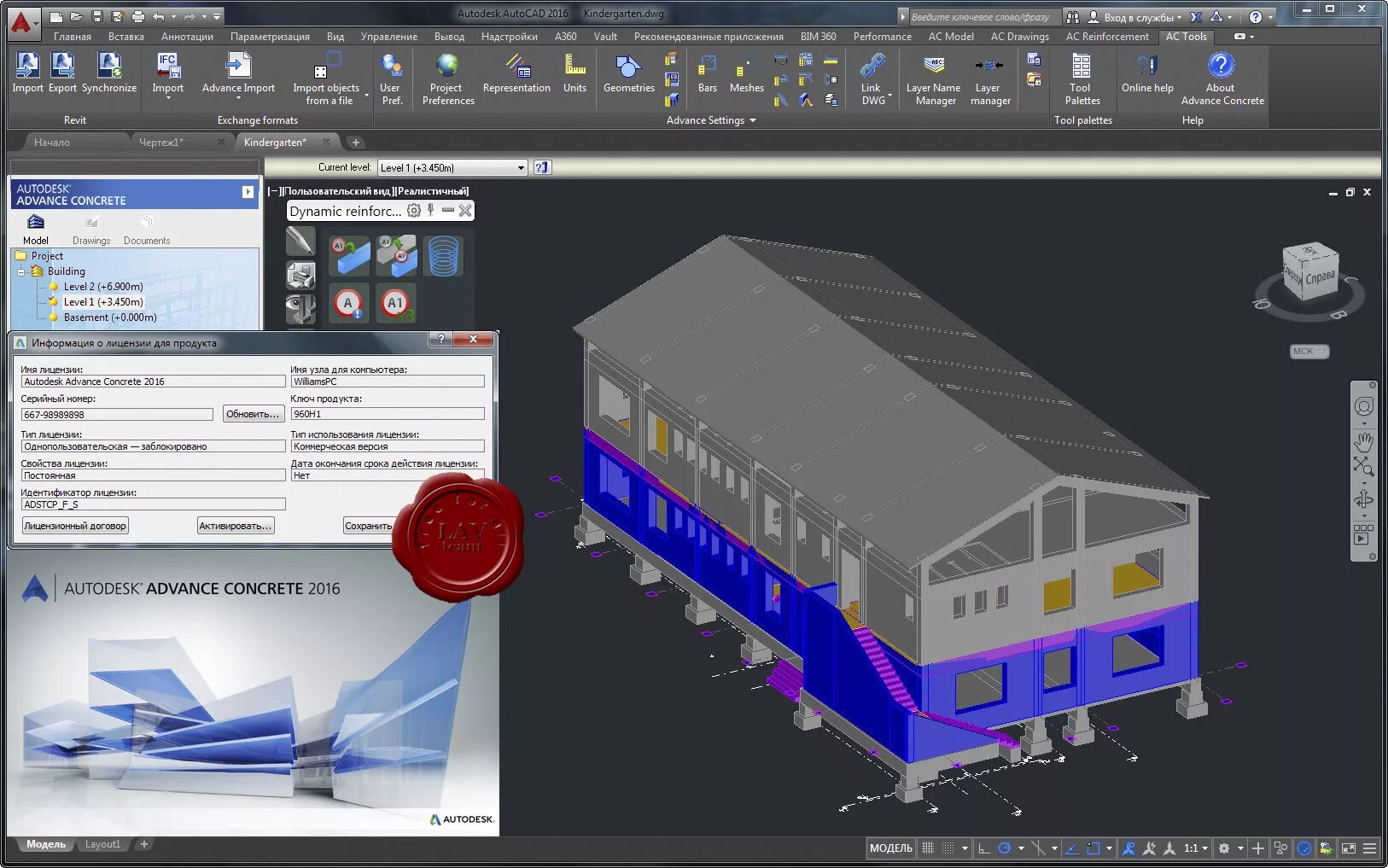
Task: Add a new drawing tab with plus
Action: coord(356,143)
